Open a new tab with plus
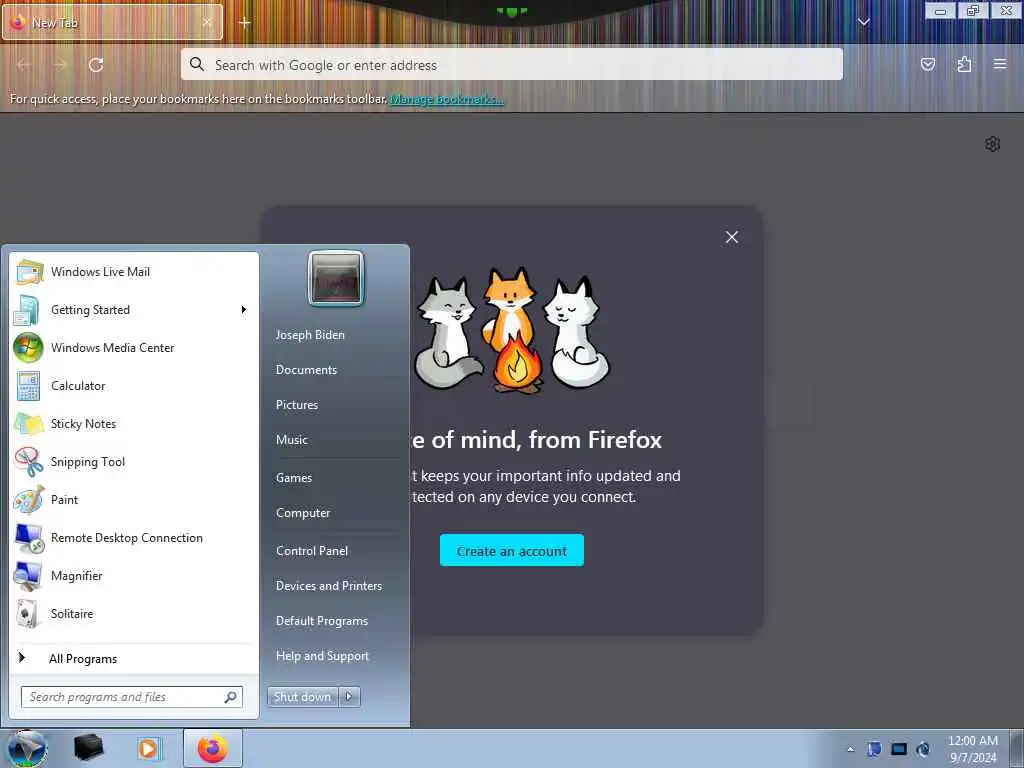This screenshot has width=1024, height=768. tap(244, 23)
